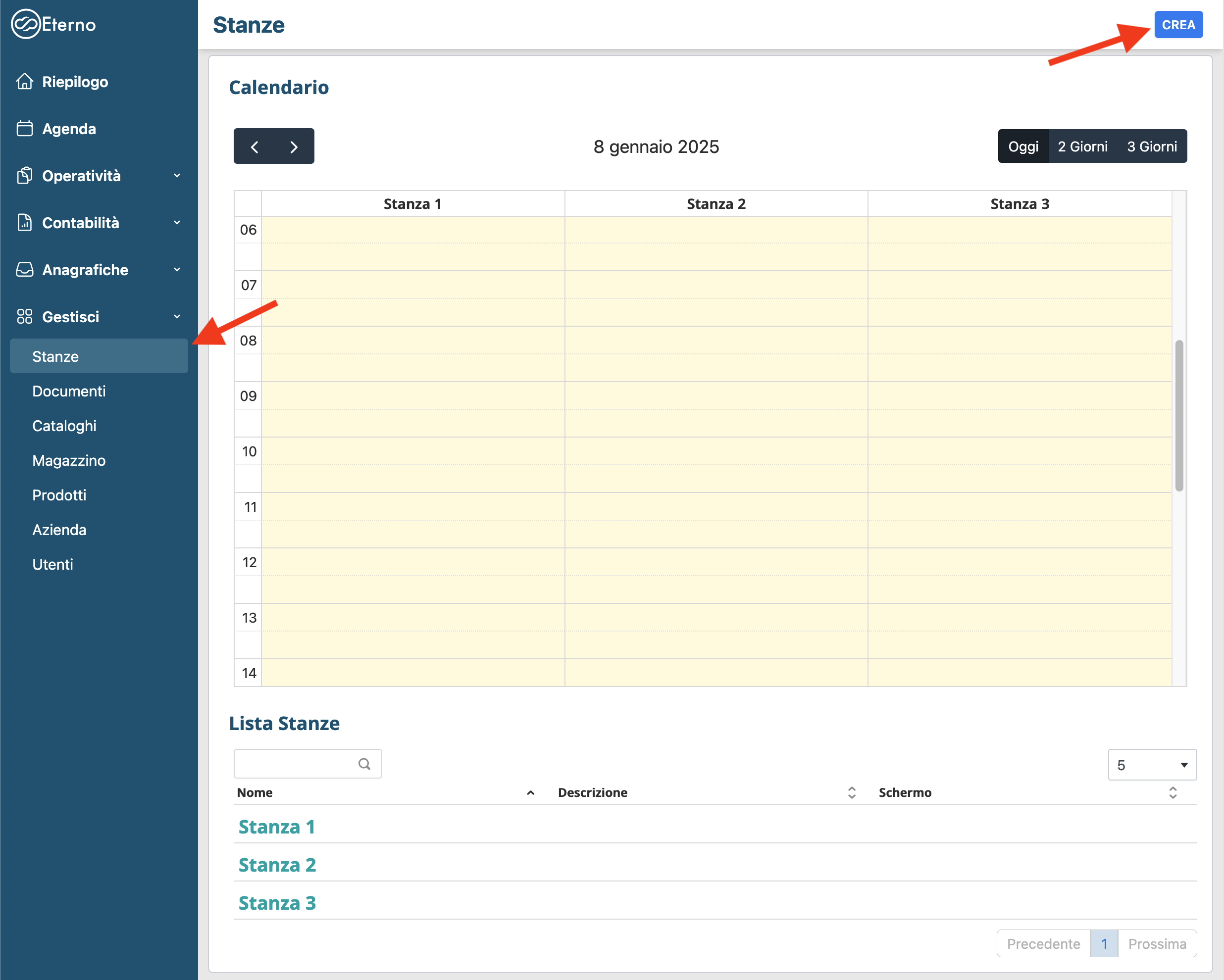Image resolution: width=1224 pixels, height=980 pixels.
Task: Click the Anagrafiche inbox icon
Action: [24, 270]
